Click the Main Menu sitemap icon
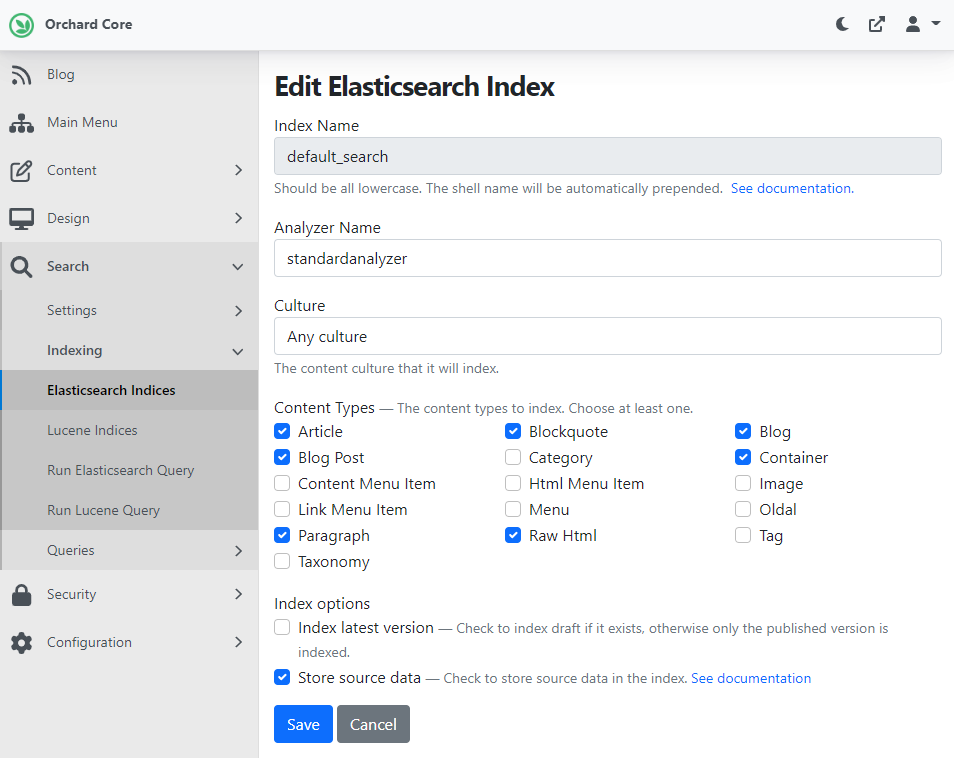 [x=21, y=123]
